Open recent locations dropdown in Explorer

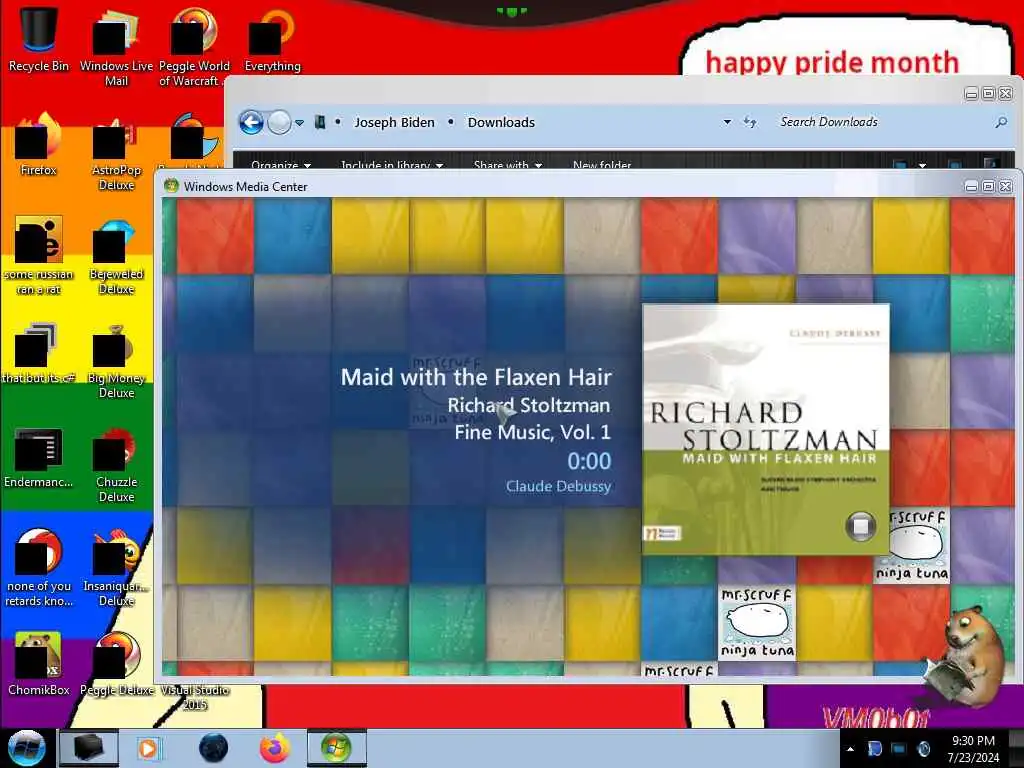[299, 123]
